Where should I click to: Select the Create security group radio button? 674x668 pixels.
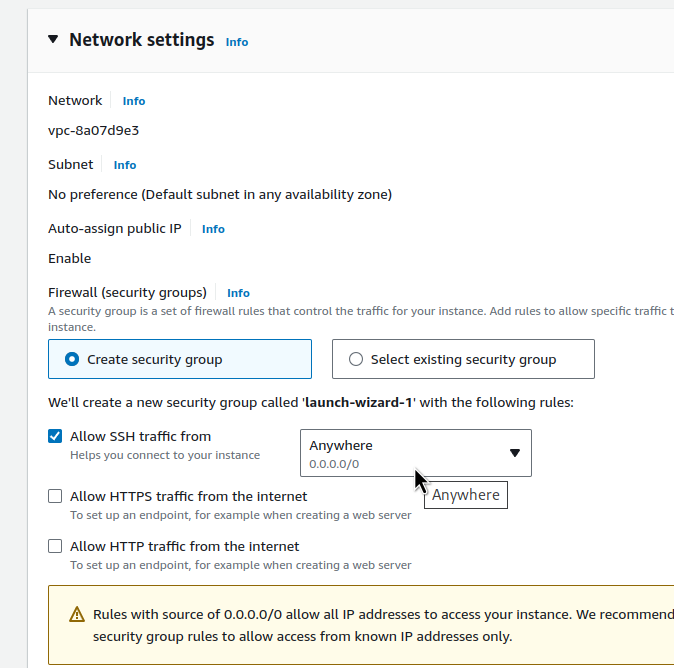(x=72, y=359)
